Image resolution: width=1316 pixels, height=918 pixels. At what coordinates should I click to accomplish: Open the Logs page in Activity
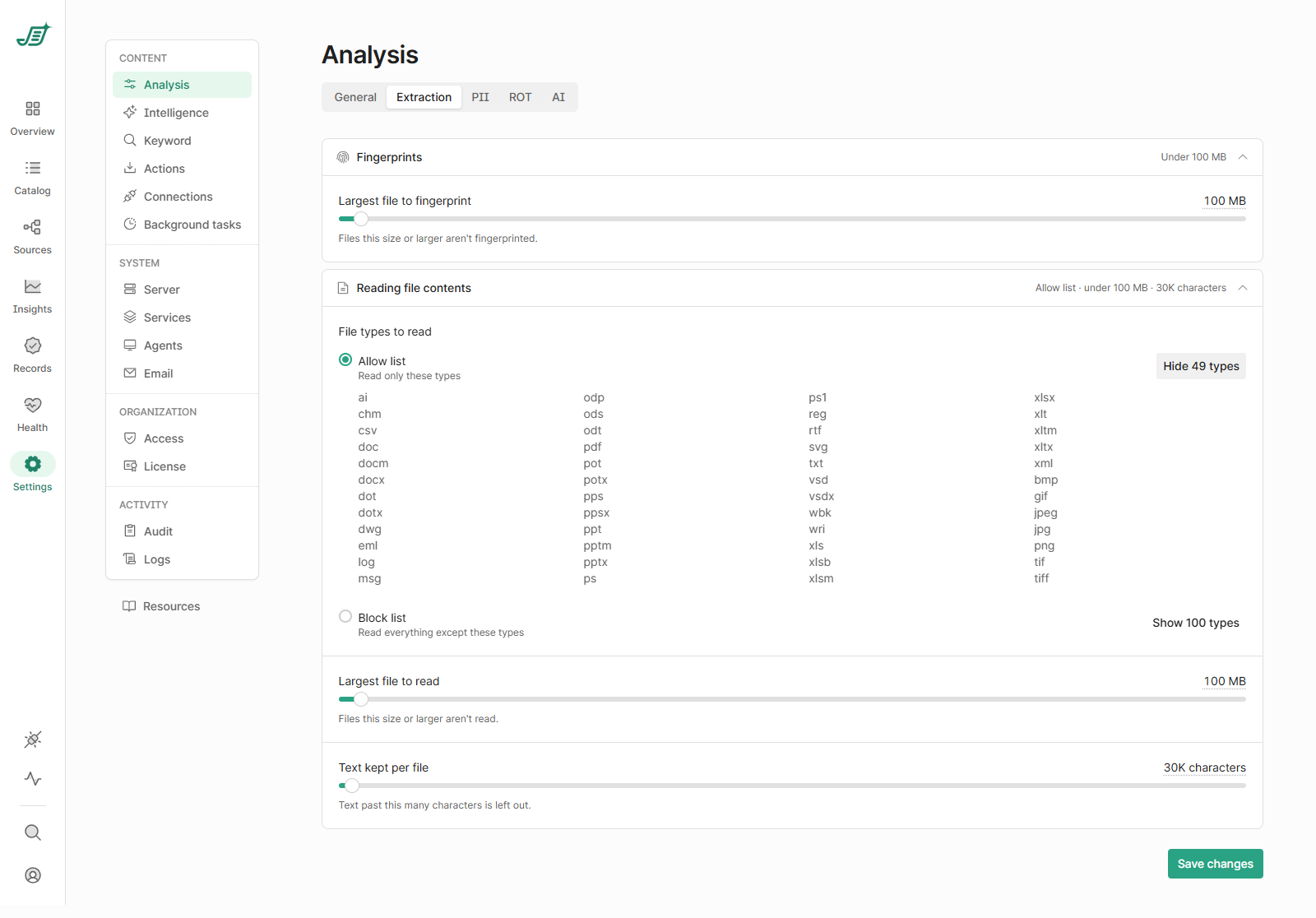pyautogui.click(x=182, y=559)
